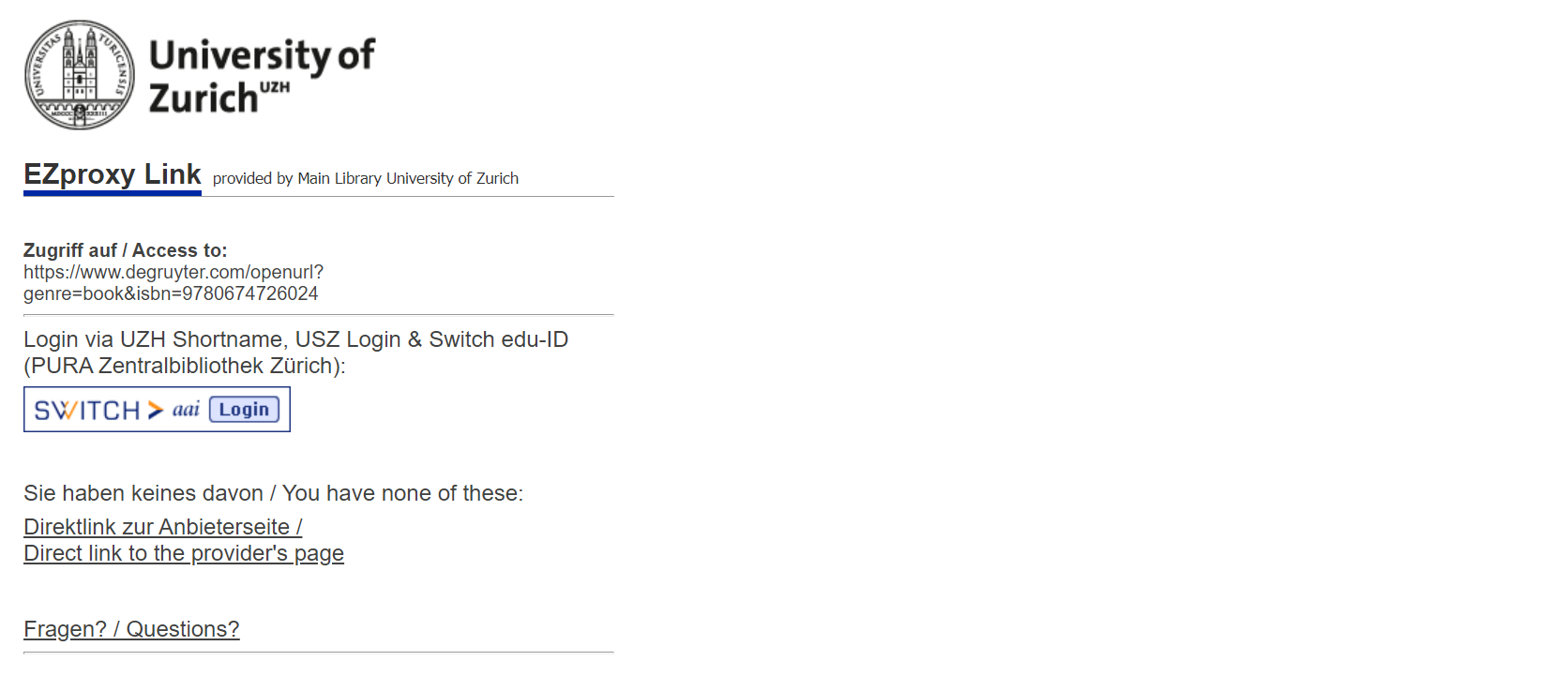This screenshot has width=1568, height=676.
Task: Open the Fragen? / Questions? link
Action: point(131,629)
